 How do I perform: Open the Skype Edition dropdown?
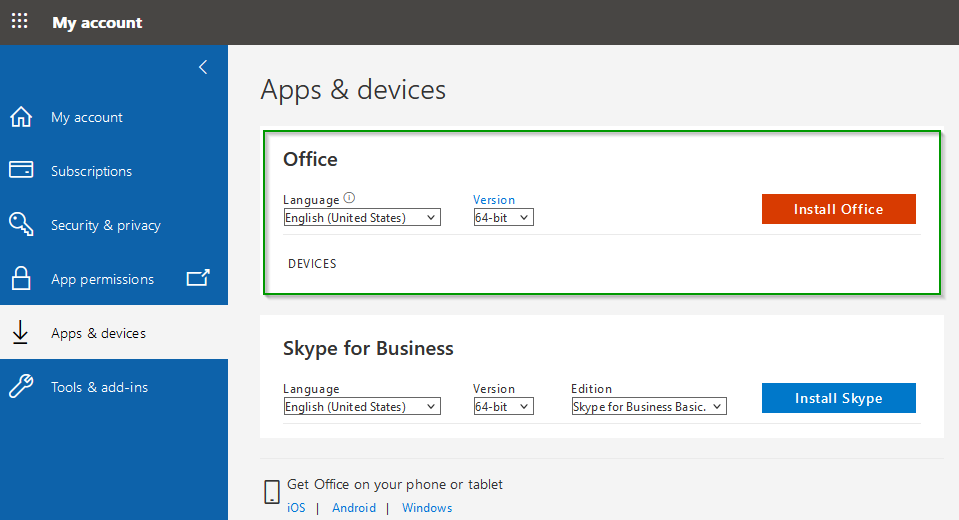tap(649, 407)
